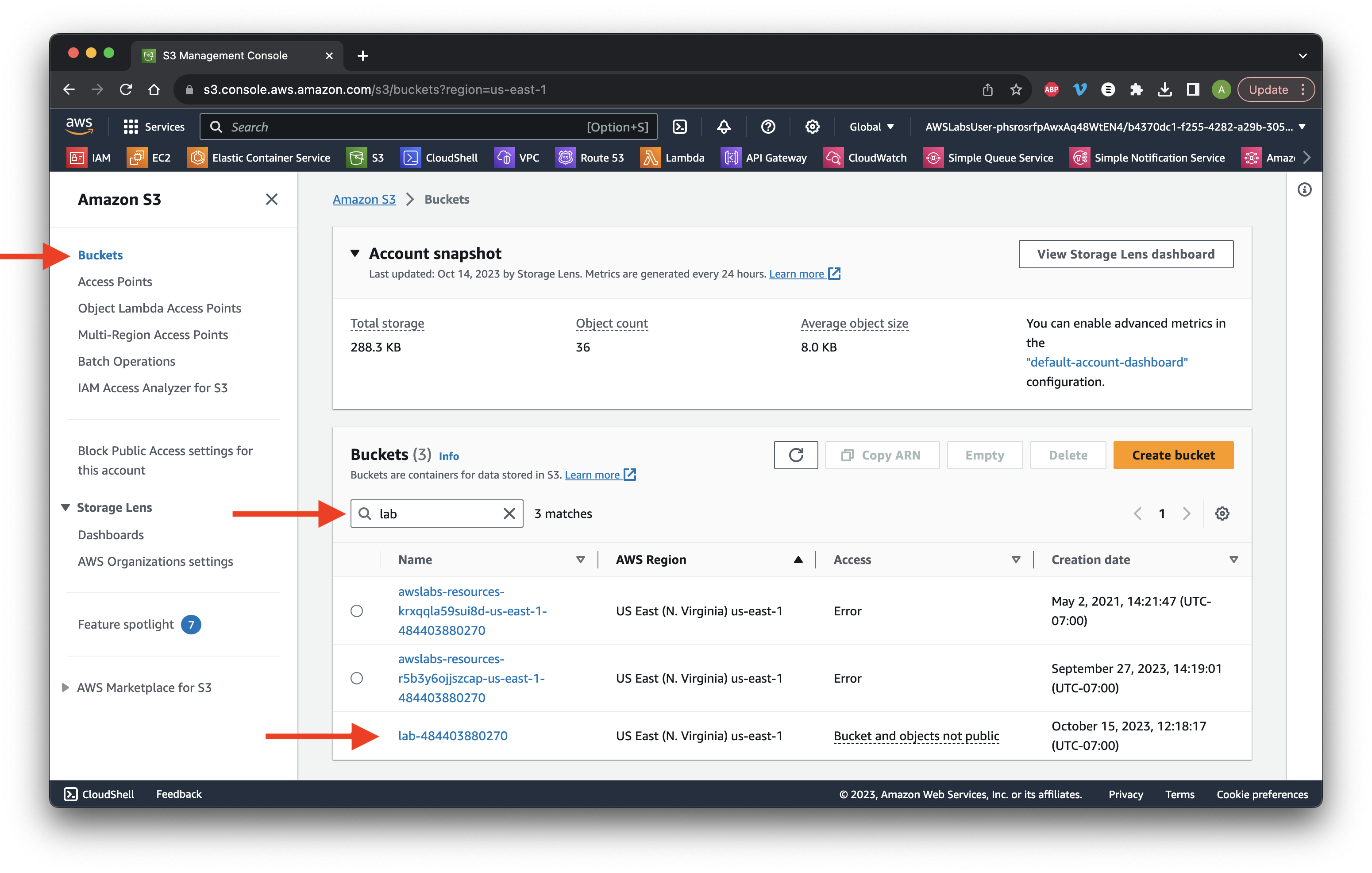The height and width of the screenshot is (873, 1372).
Task: Open the IAM favorite shortcut
Action: point(89,158)
